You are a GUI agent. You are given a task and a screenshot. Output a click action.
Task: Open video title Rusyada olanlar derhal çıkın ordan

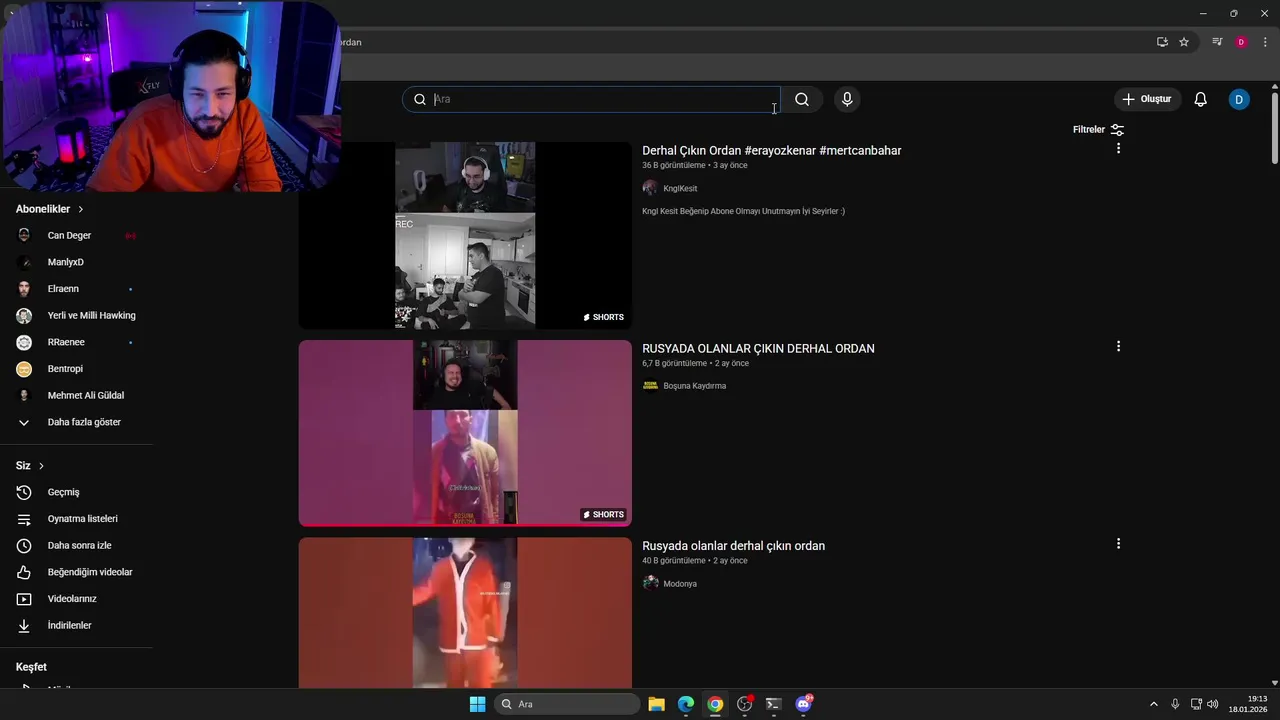click(x=733, y=546)
